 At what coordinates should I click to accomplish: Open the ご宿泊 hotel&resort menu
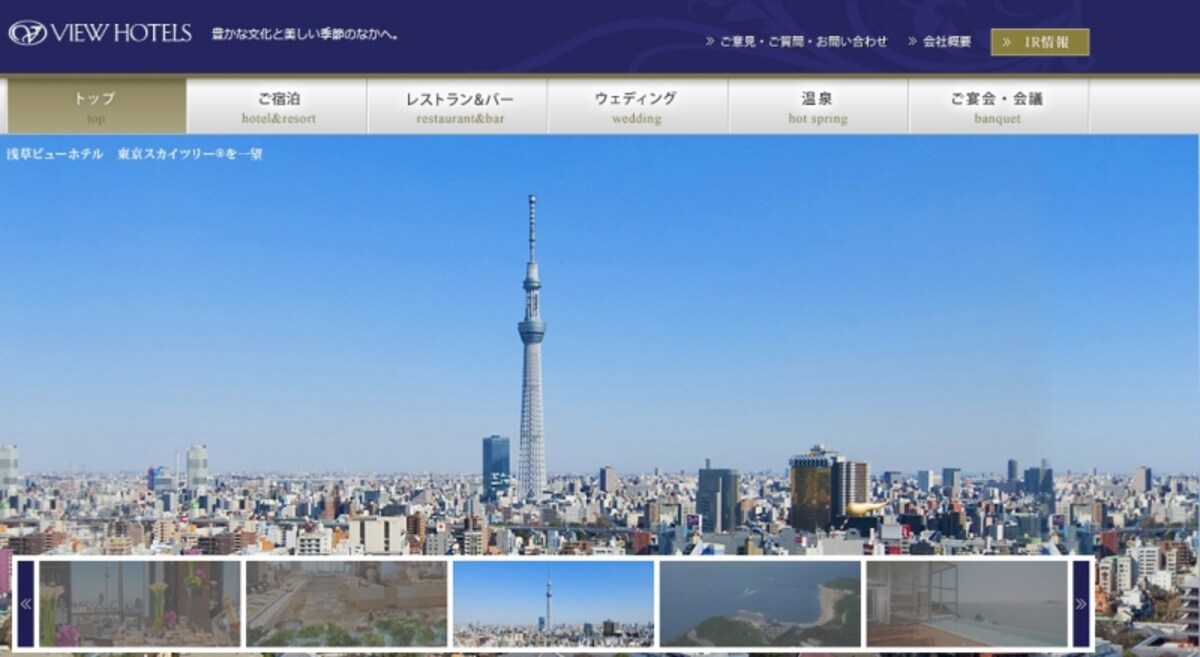(277, 106)
